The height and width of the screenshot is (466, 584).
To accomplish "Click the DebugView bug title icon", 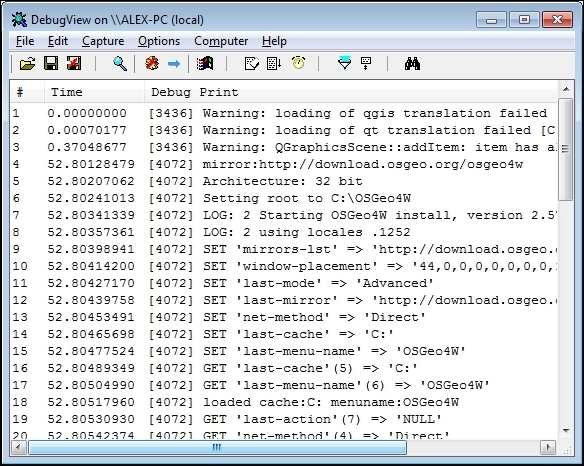I will [x=19, y=20].
